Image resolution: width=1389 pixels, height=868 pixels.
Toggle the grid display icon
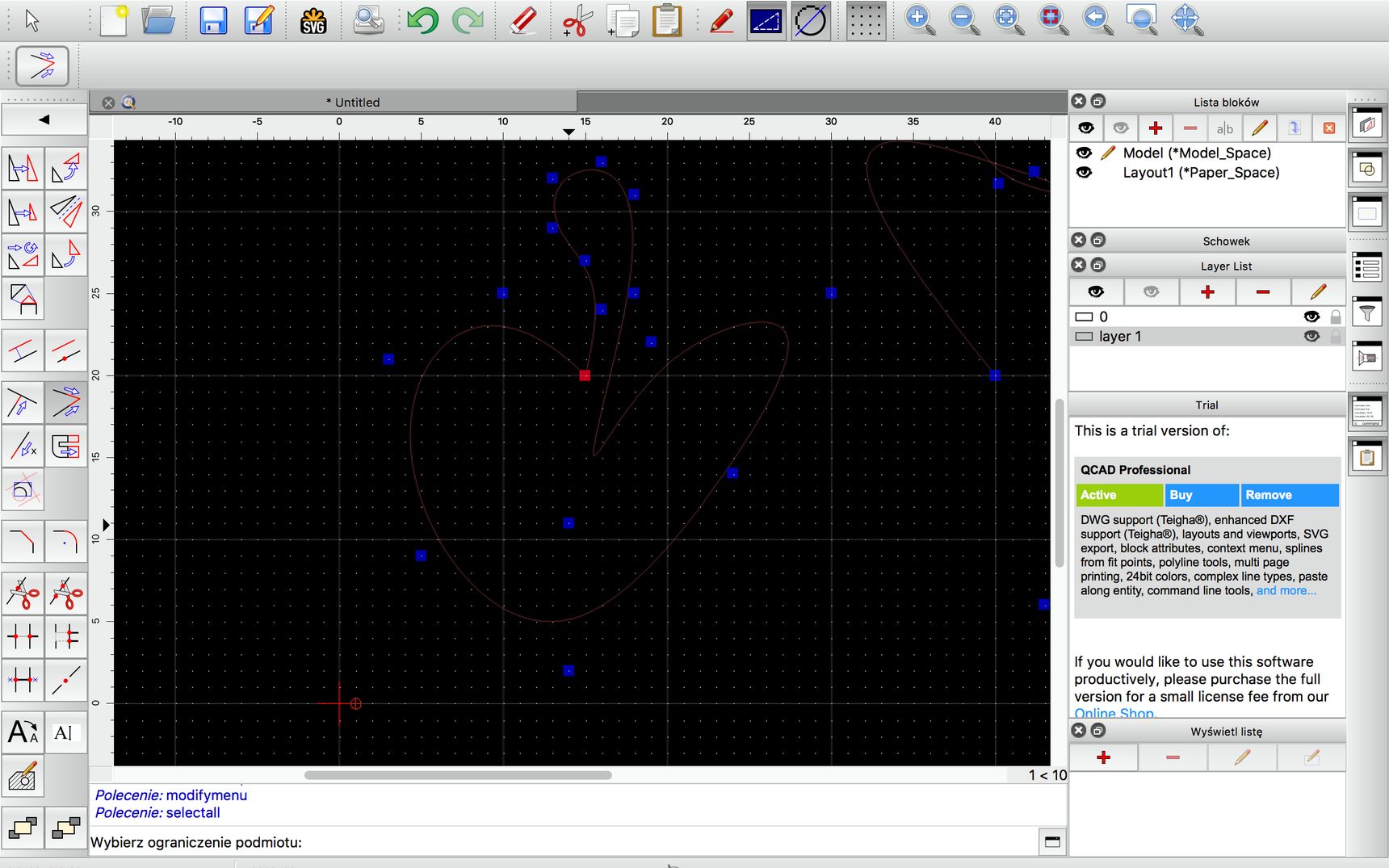coord(865,20)
